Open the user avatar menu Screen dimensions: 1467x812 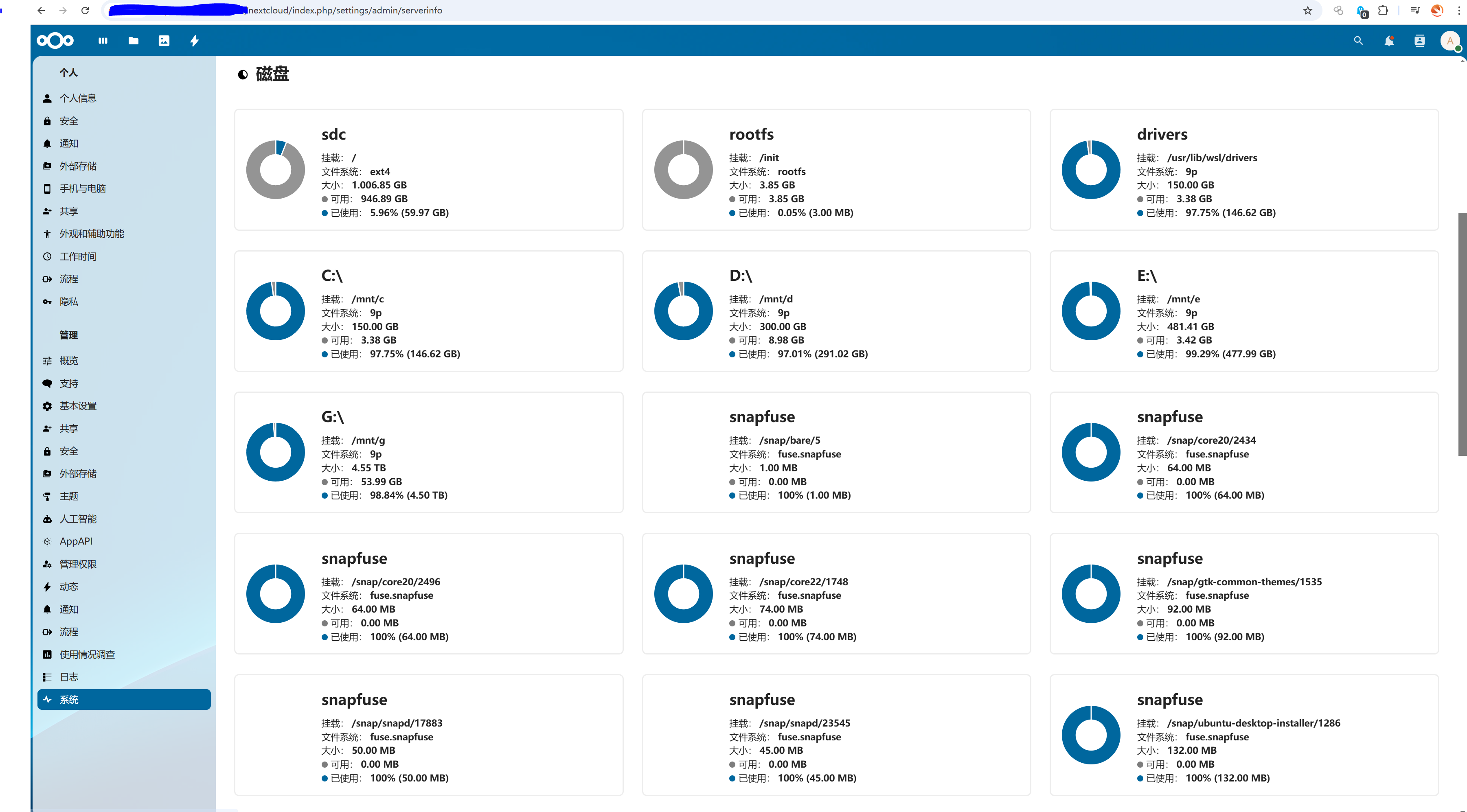coord(1449,40)
